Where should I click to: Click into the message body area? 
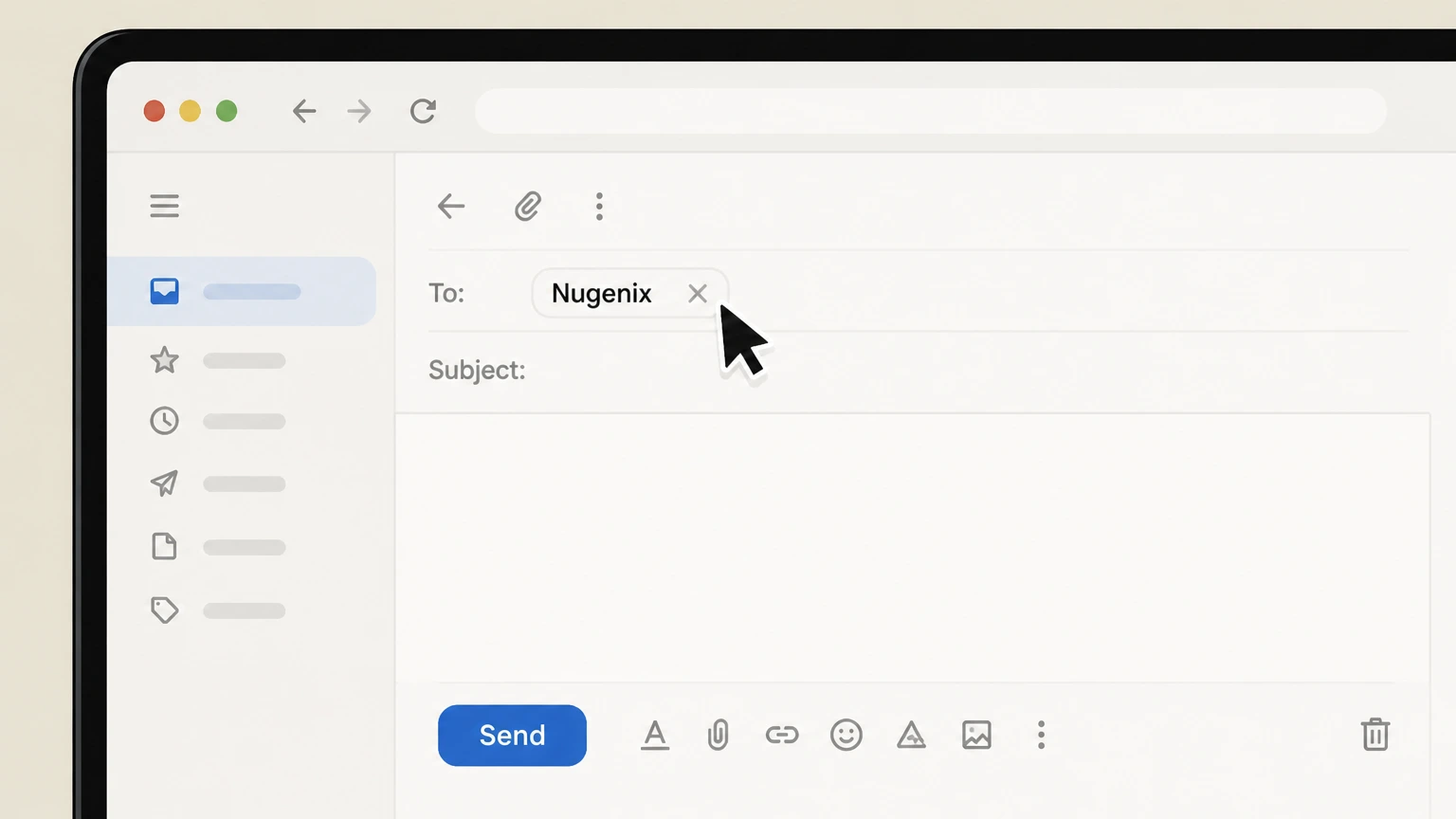(x=912, y=548)
